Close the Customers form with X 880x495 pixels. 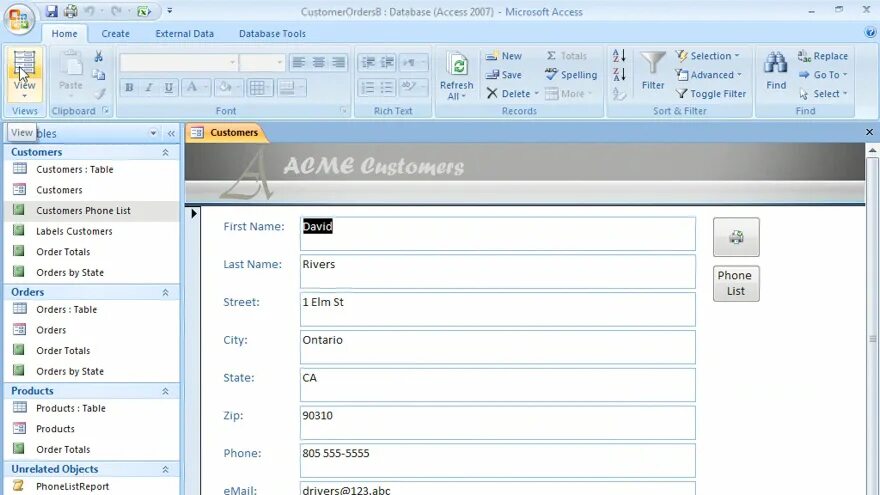pyautogui.click(x=869, y=132)
